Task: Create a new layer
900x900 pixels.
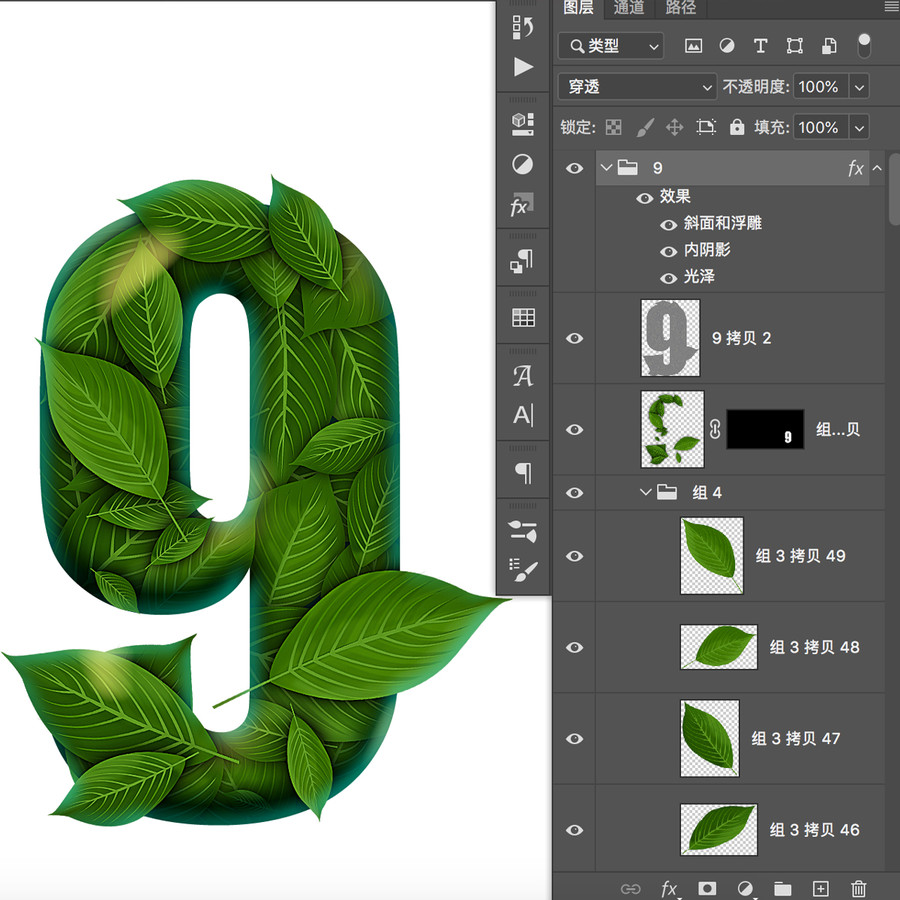Action: [821, 889]
